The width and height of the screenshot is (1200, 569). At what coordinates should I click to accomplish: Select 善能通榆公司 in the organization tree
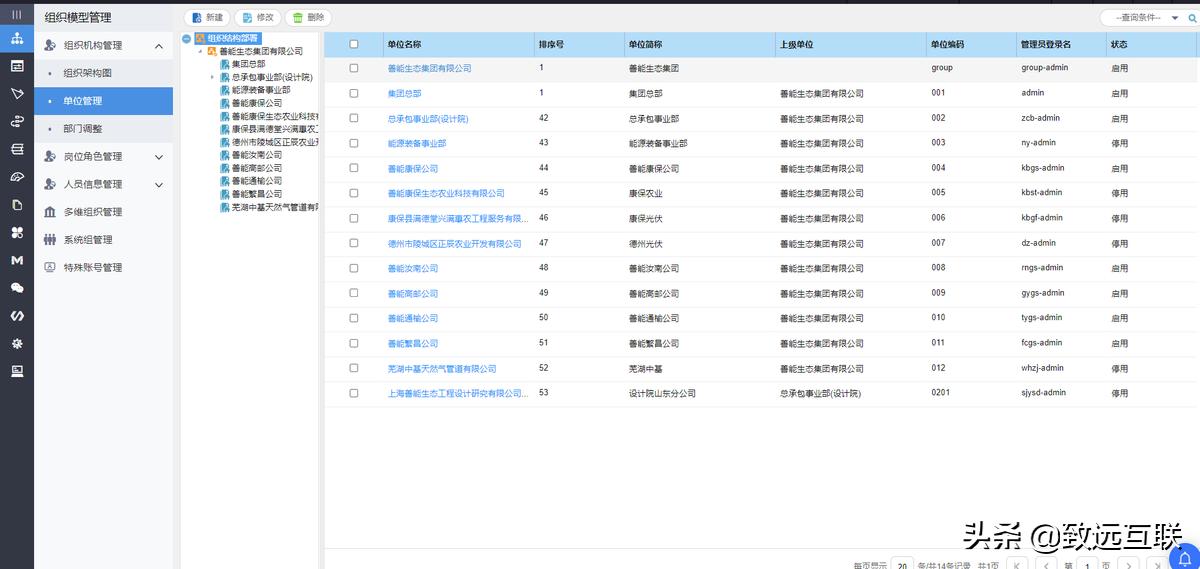257,181
